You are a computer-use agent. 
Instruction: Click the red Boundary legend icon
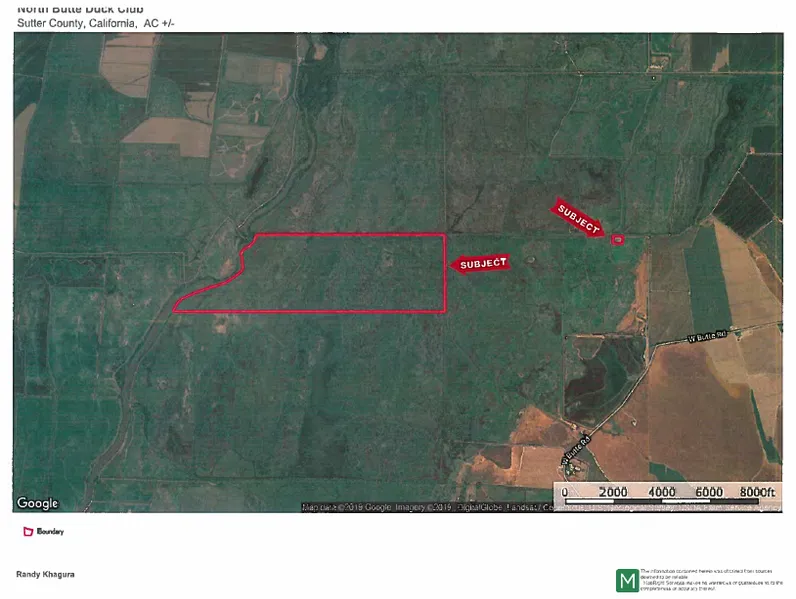point(27,531)
